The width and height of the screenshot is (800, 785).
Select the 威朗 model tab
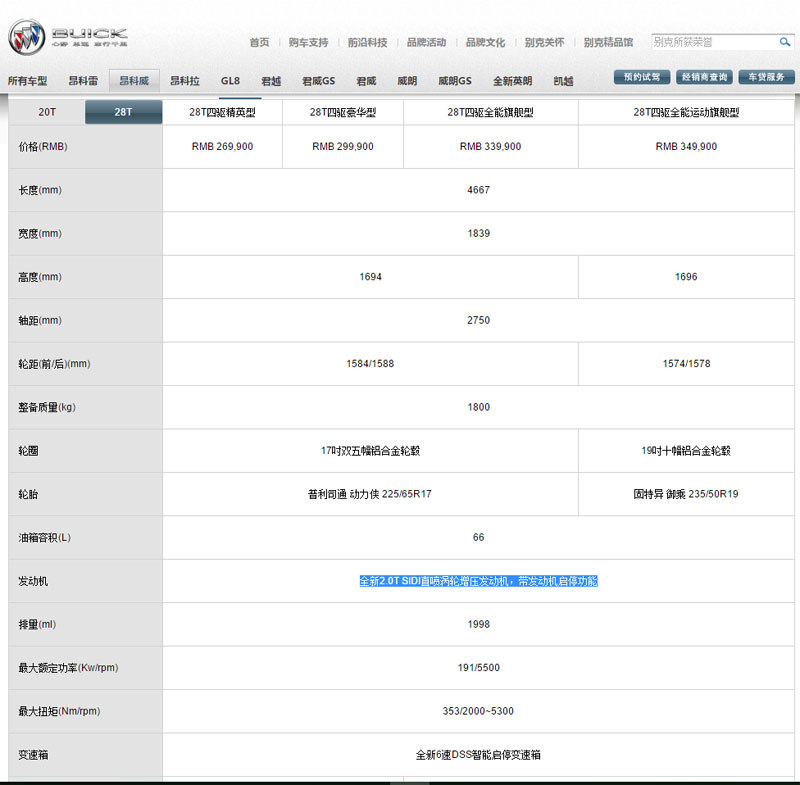tap(407, 81)
